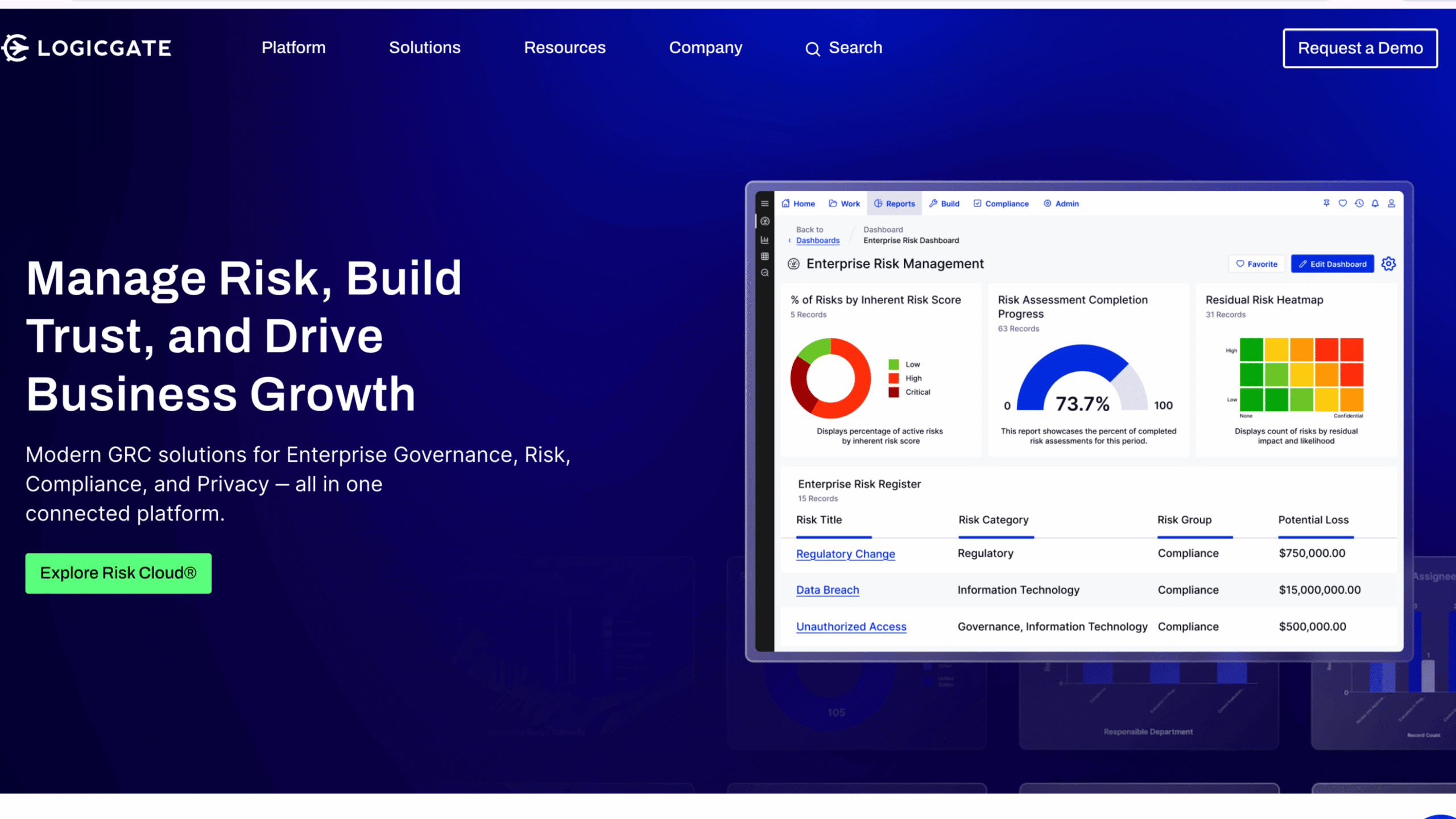Open the notifications bell icon
Screen dimensions: 1456x819
coord(1375,203)
